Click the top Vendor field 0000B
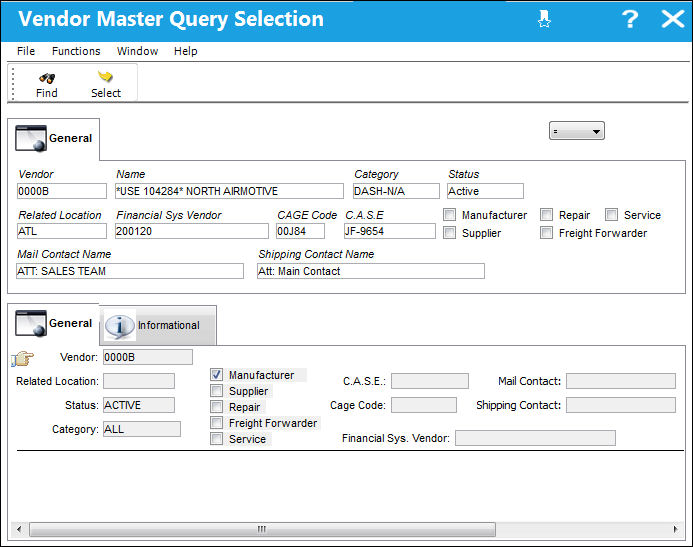 coord(62,191)
